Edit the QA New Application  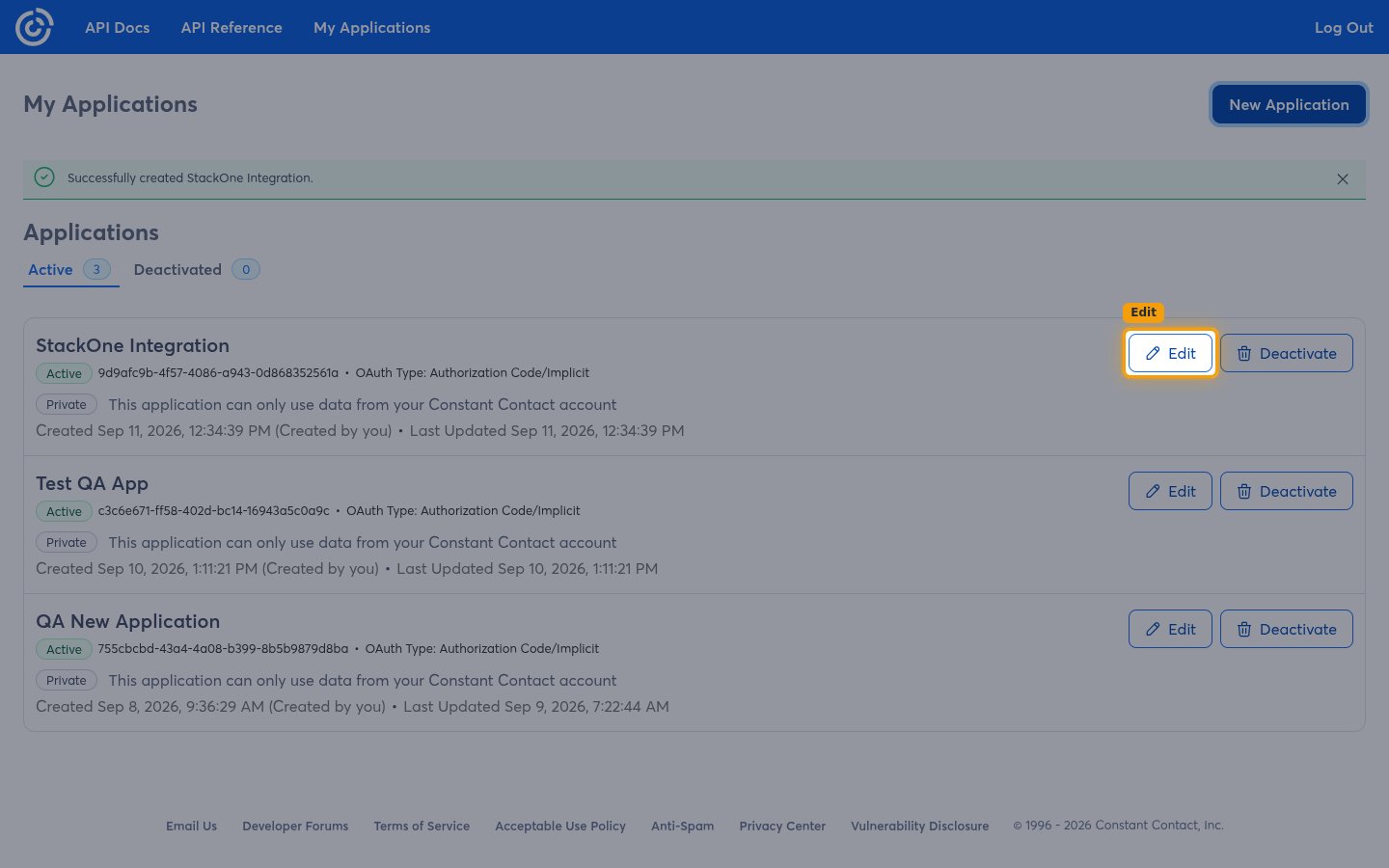pyautogui.click(x=1170, y=629)
